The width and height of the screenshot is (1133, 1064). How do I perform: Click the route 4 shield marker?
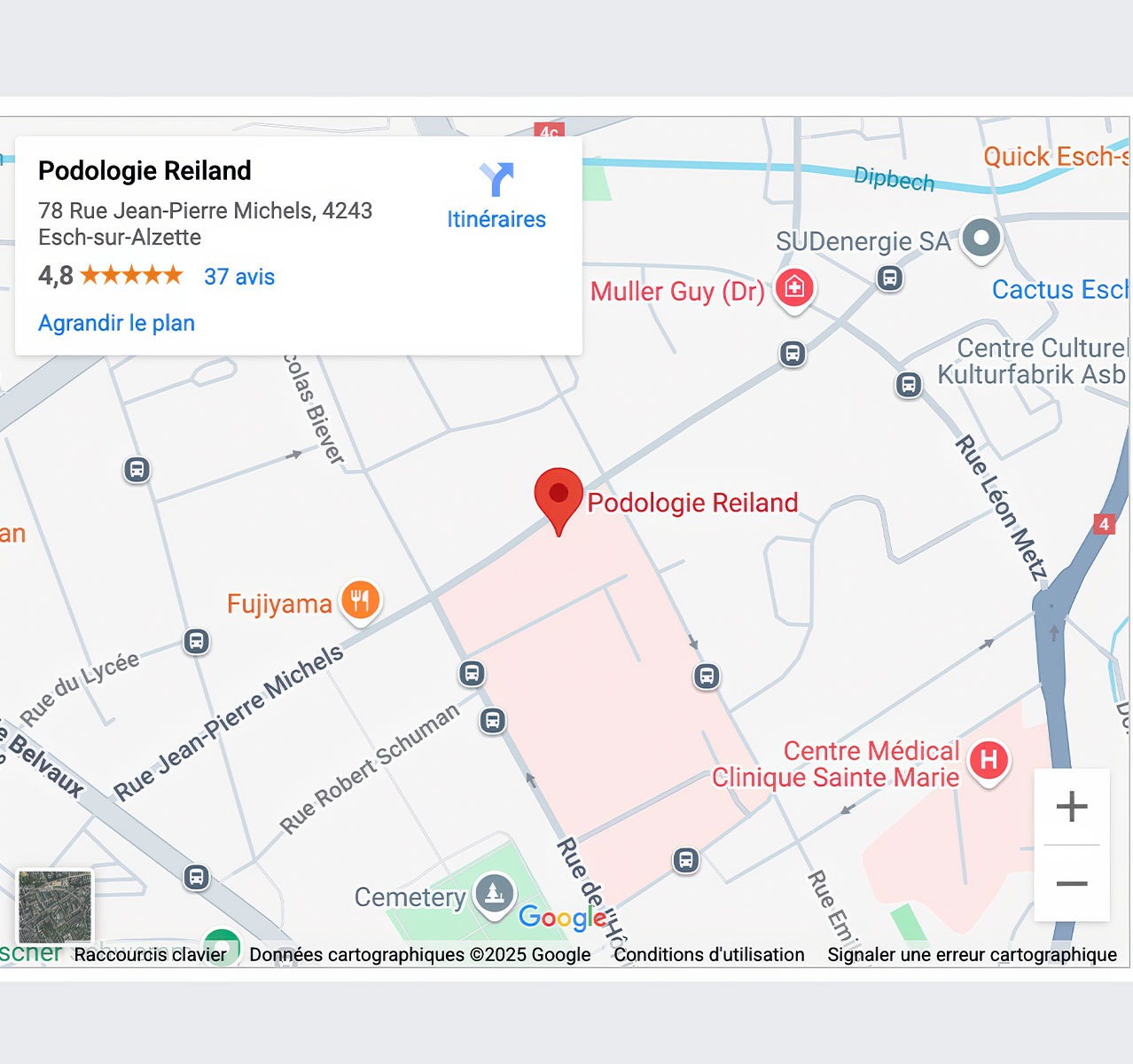[x=1104, y=523]
